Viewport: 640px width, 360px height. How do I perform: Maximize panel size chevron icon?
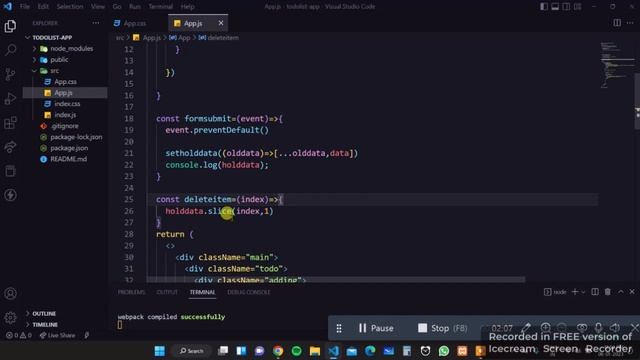click(621, 292)
